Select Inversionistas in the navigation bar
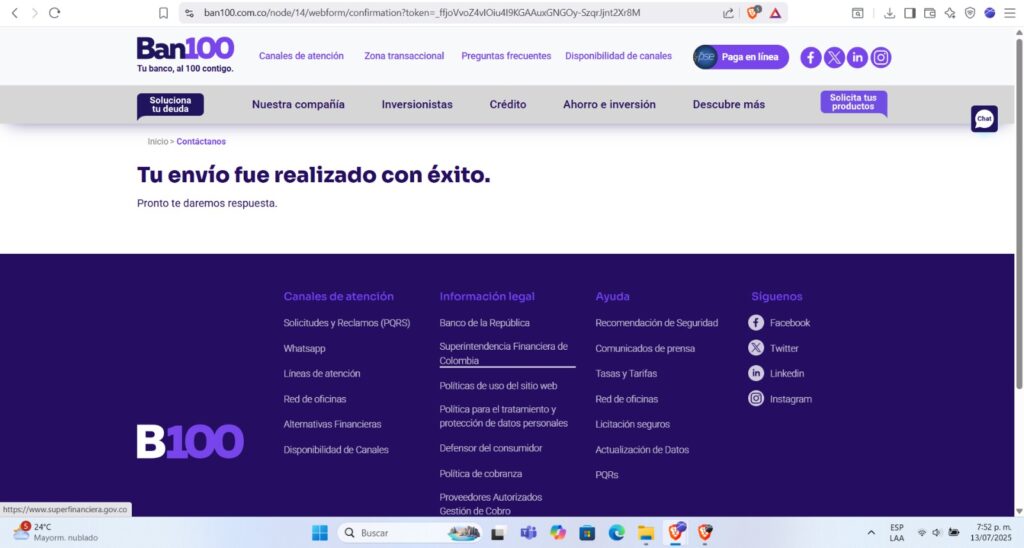 (x=417, y=104)
